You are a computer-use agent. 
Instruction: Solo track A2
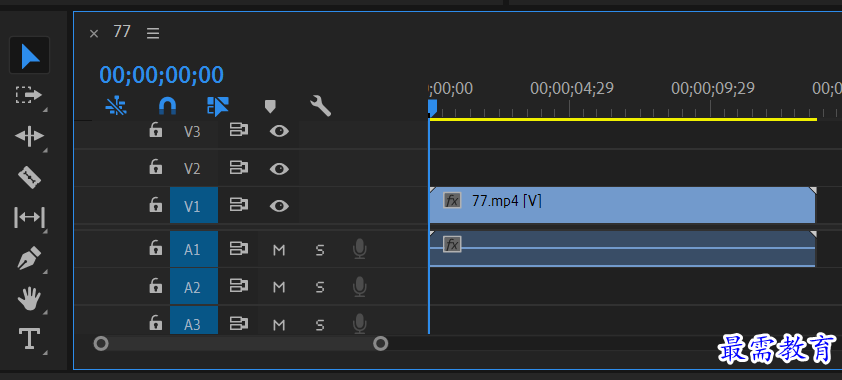[320, 288]
